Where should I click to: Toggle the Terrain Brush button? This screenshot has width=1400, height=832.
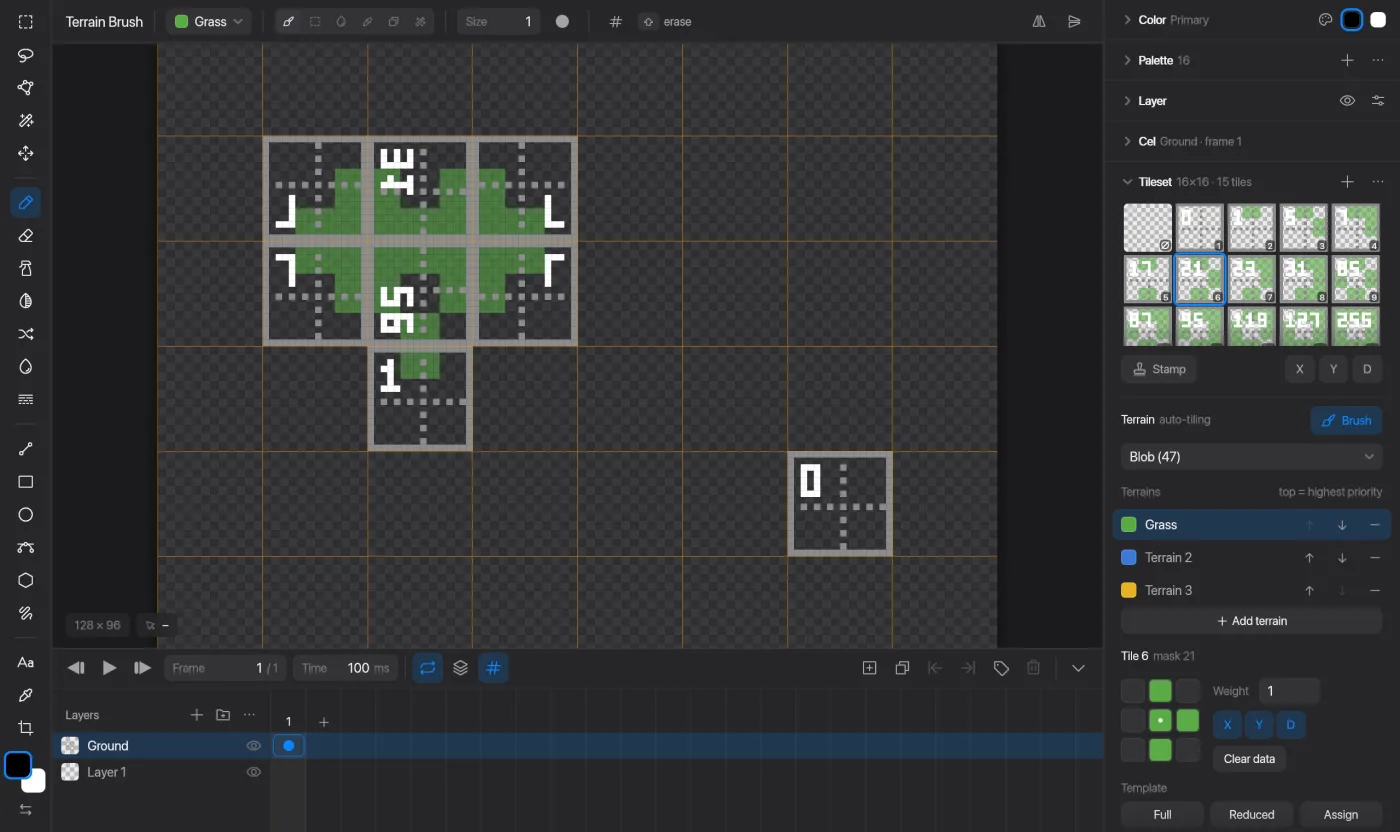coord(1347,420)
